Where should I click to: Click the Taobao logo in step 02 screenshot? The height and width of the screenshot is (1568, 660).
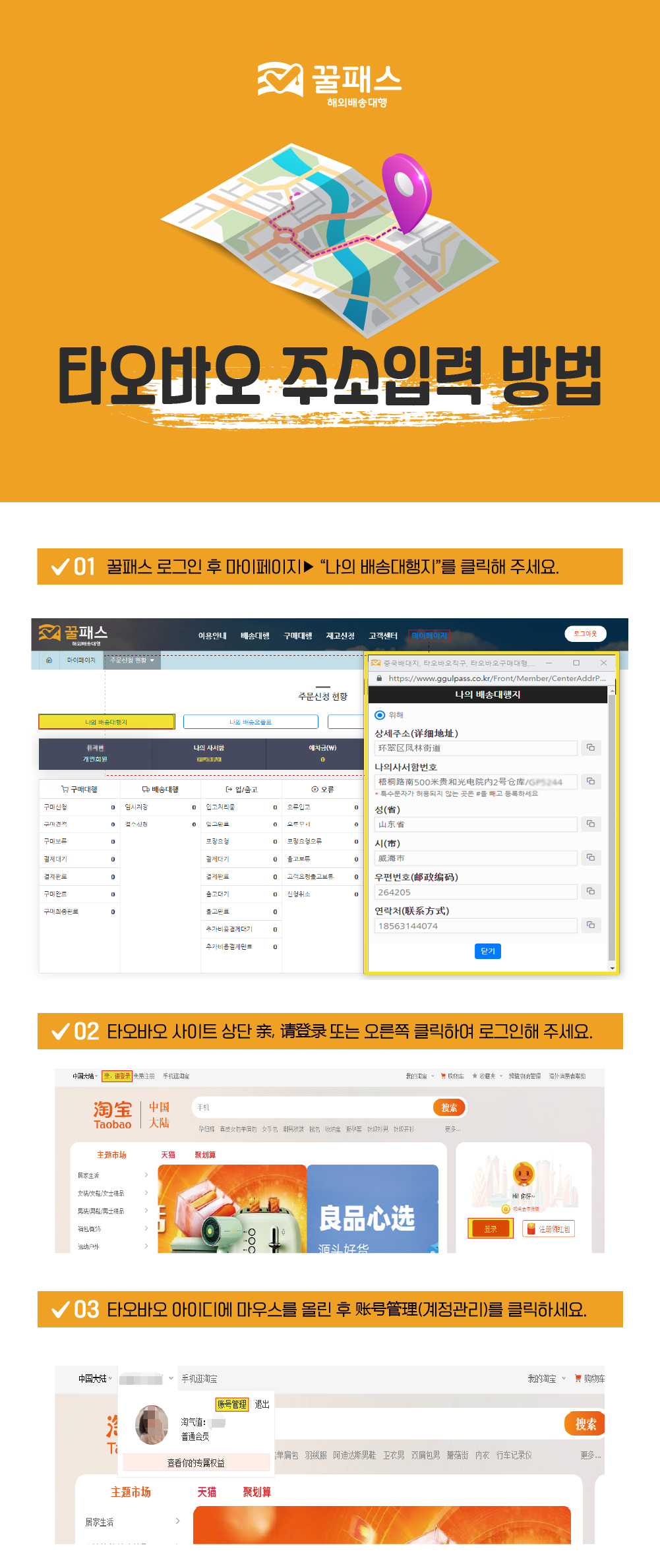coord(113,1115)
